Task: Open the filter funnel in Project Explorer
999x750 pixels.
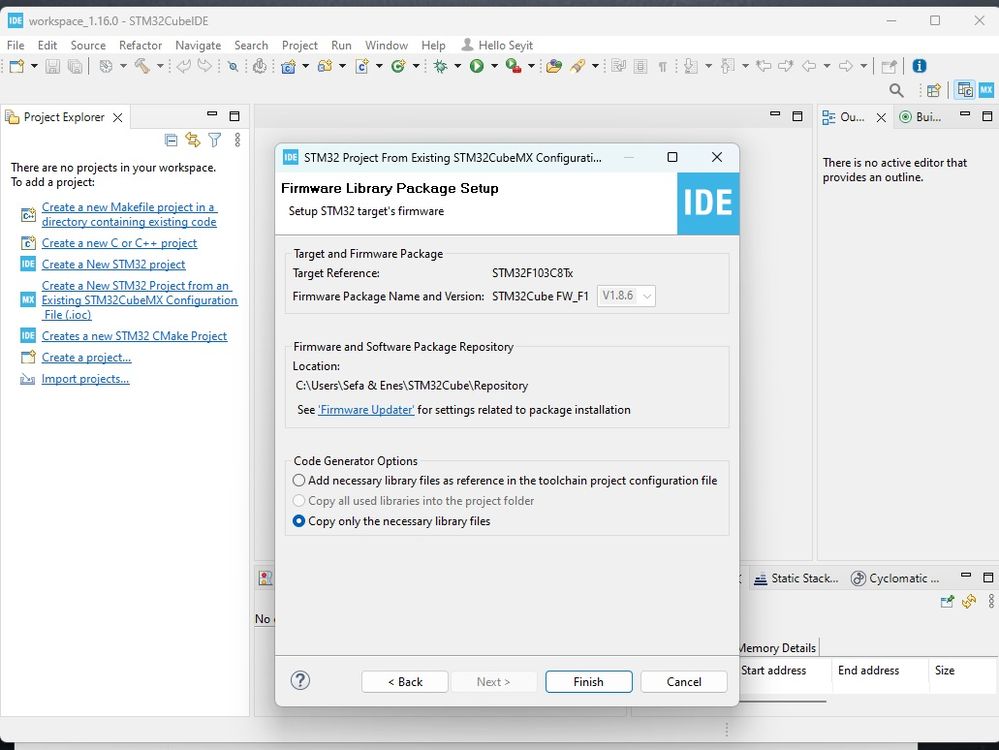Action: pos(214,140)
